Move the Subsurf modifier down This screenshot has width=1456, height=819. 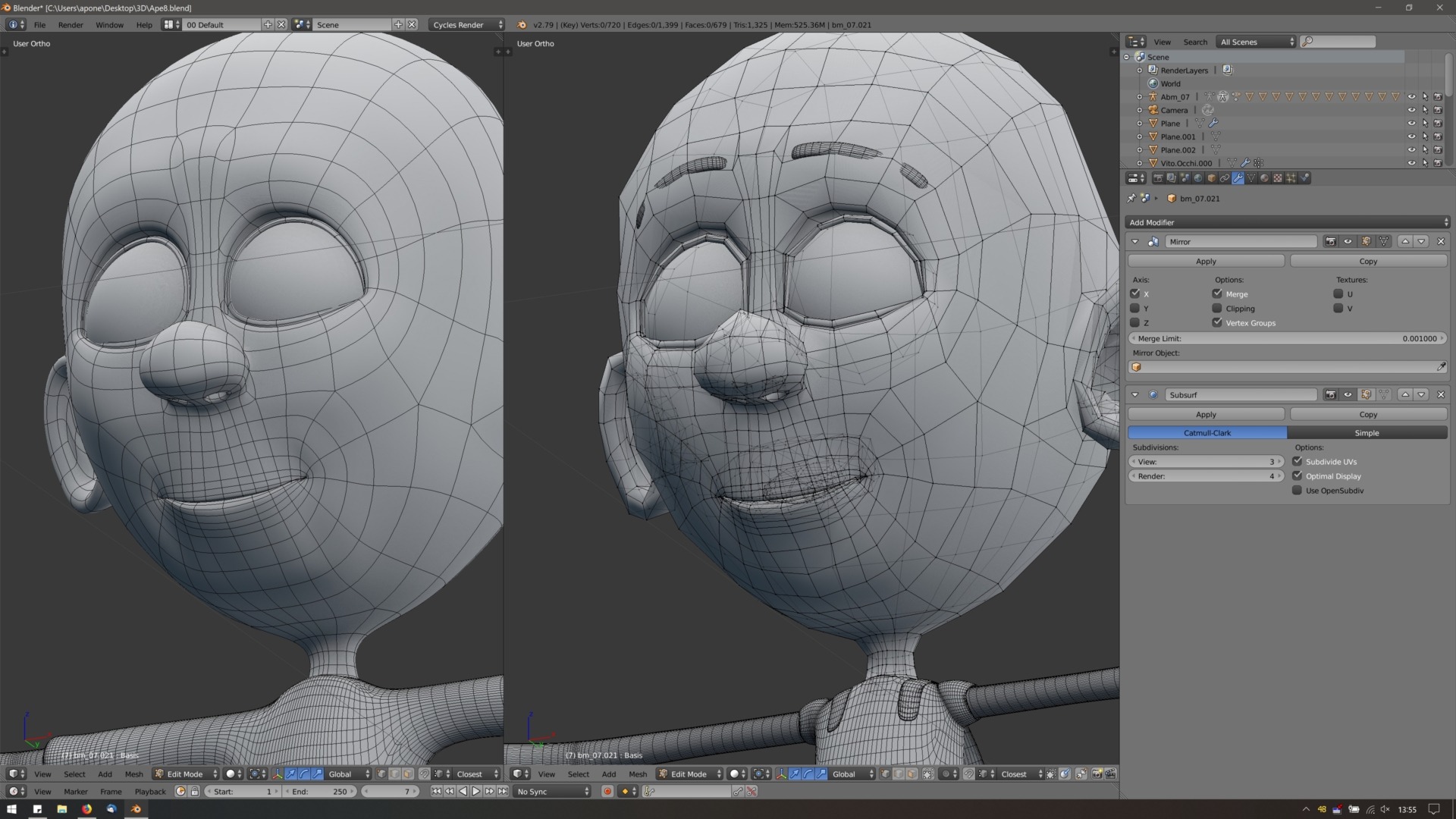[x=1421, y=395]
